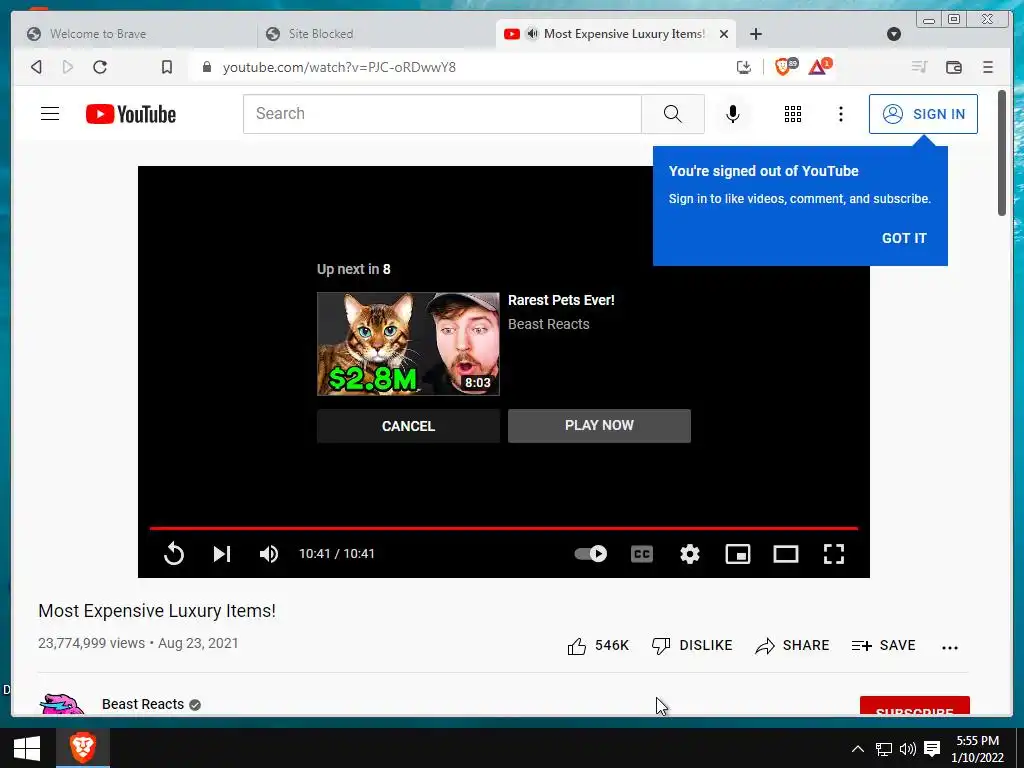This screenshot has height=768, width=1024.
Task: Enter full screen mode
Action: (x=834, y=554)
